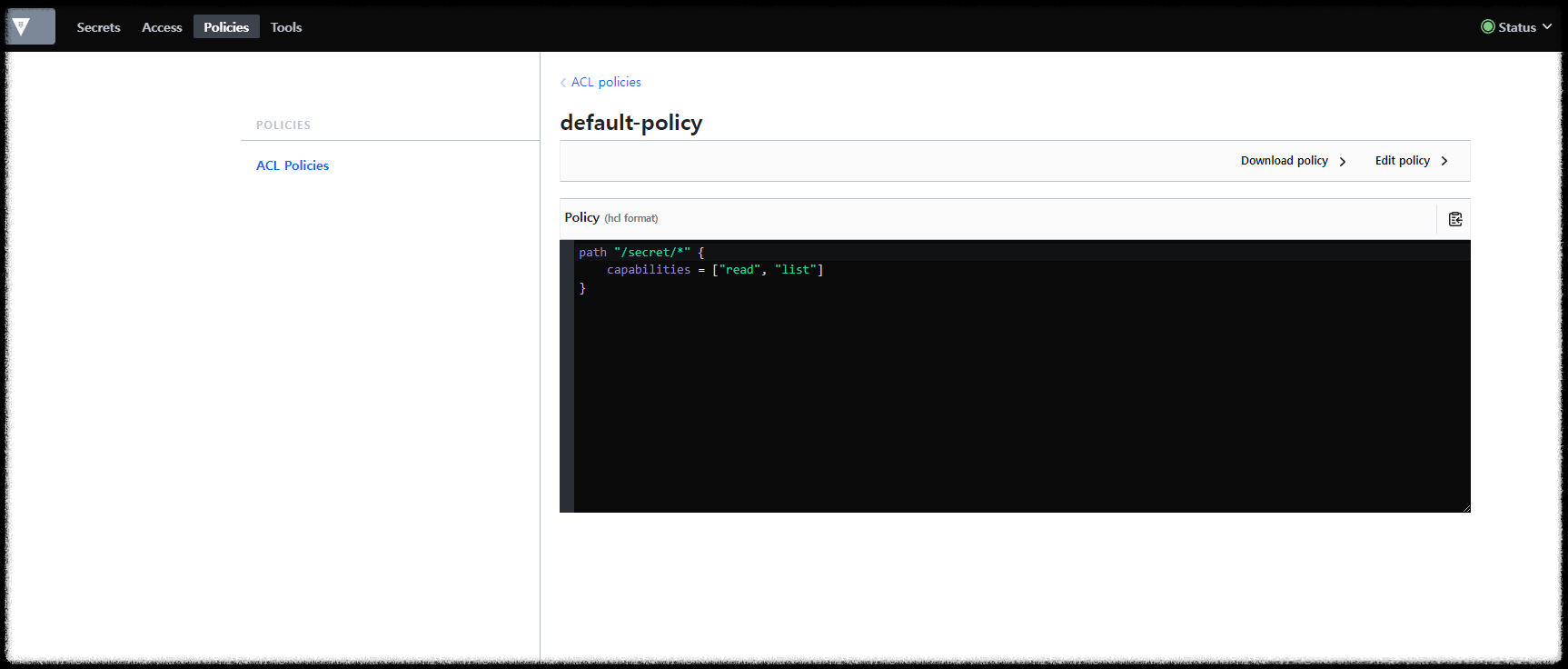Click the POLICIES sidebar header
The width and height of the screenshot is (1568, 669).
tap(283, 125)
